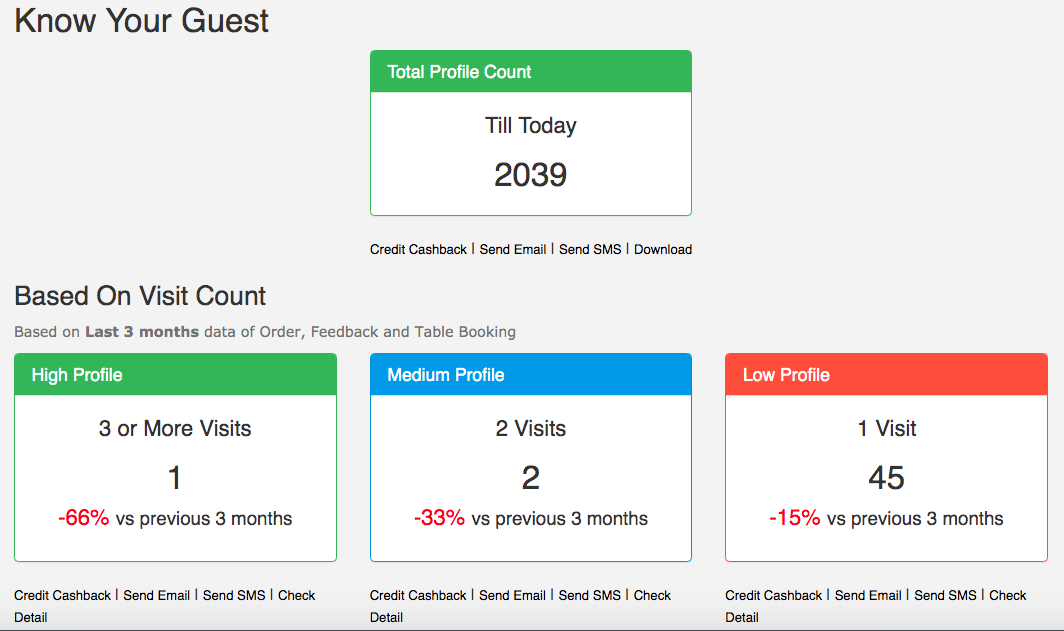Click Send Email under Total Profile Count

[x=513, y=249]
